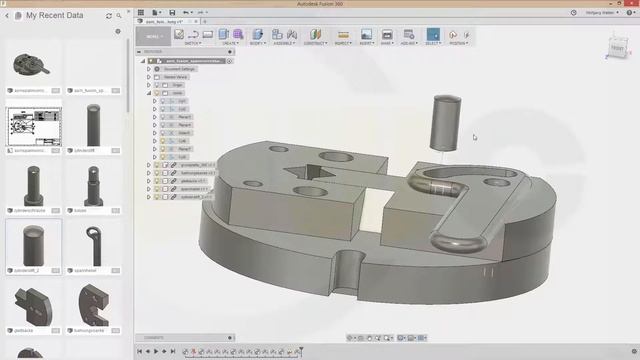Open the spannhebel thumbnail in data panel
The image size is (640, 360).
point(93,246)
